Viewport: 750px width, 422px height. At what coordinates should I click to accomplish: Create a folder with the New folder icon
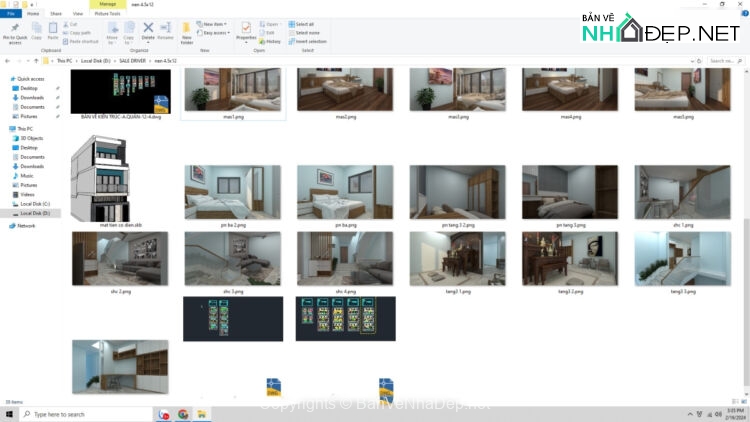187,32
